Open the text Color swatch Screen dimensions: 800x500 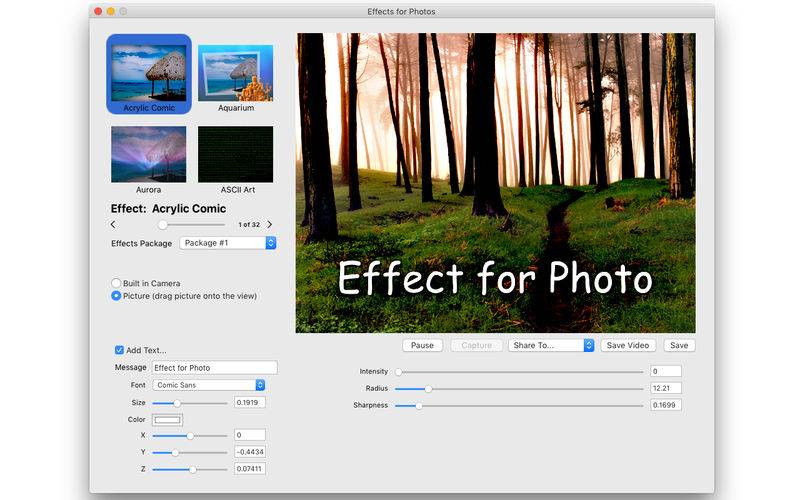167,420
